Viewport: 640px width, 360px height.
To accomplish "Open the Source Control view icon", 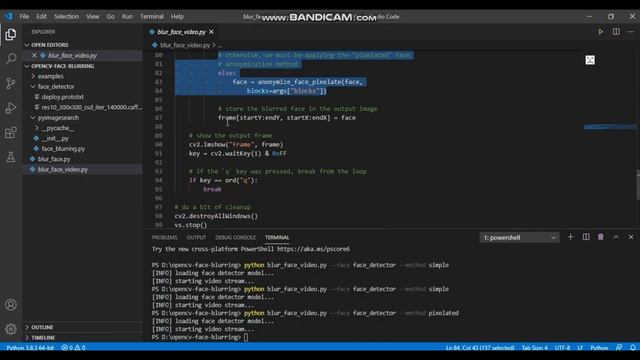I will pyautogui.click(x=11, y=83).
